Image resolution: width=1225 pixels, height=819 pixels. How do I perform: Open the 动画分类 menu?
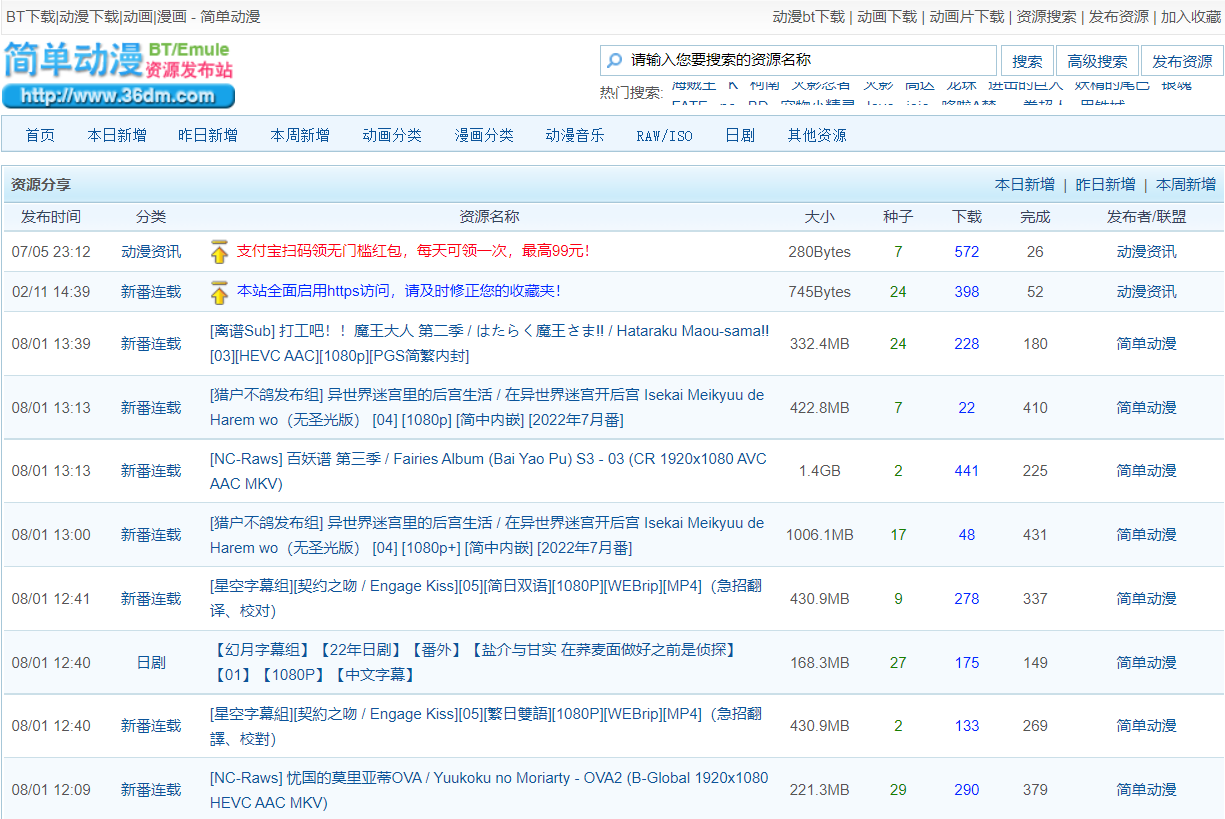(392, 135)
